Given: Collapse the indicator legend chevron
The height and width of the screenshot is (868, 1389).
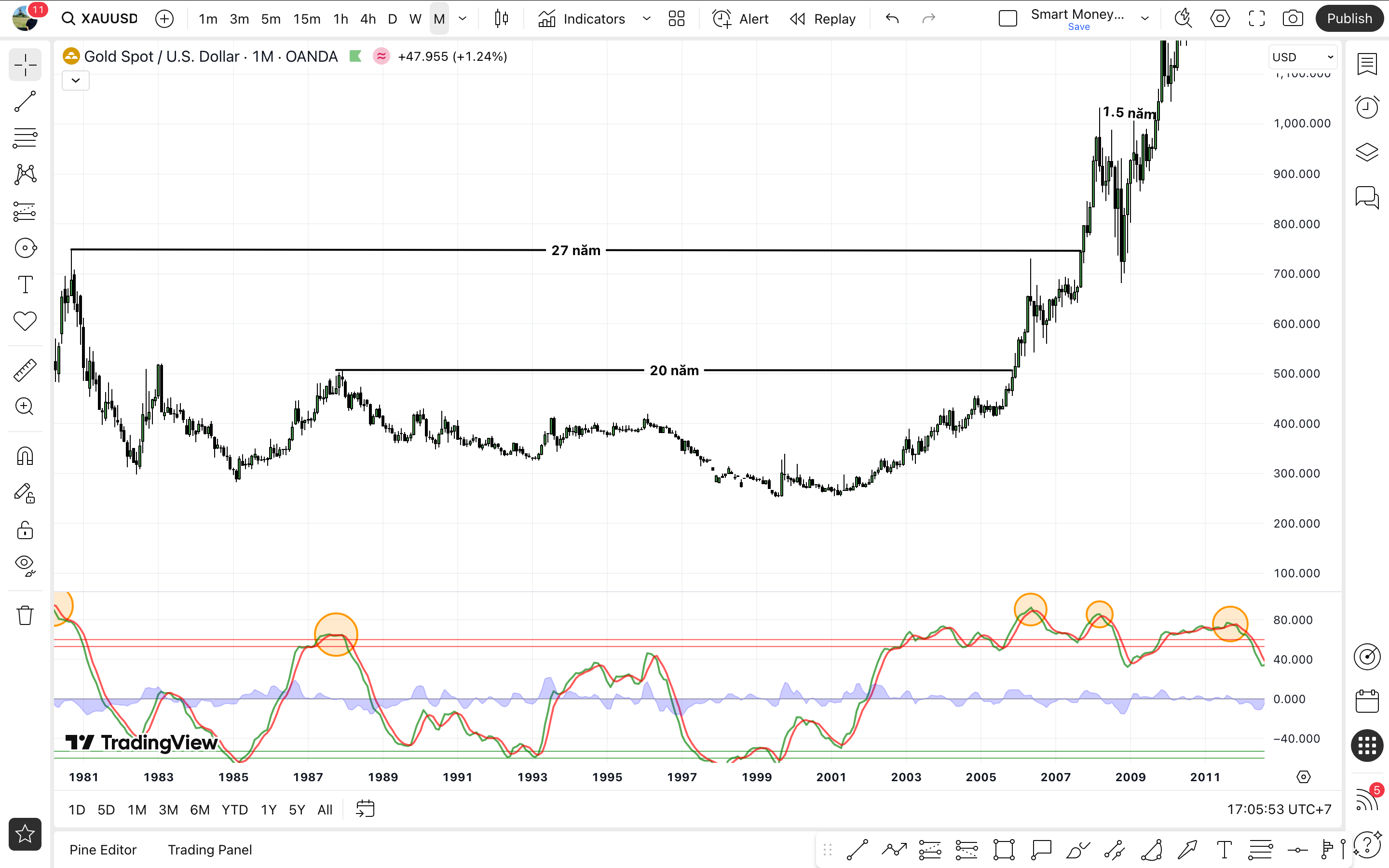Looking at the screenshot, I should tap(76, 81).
